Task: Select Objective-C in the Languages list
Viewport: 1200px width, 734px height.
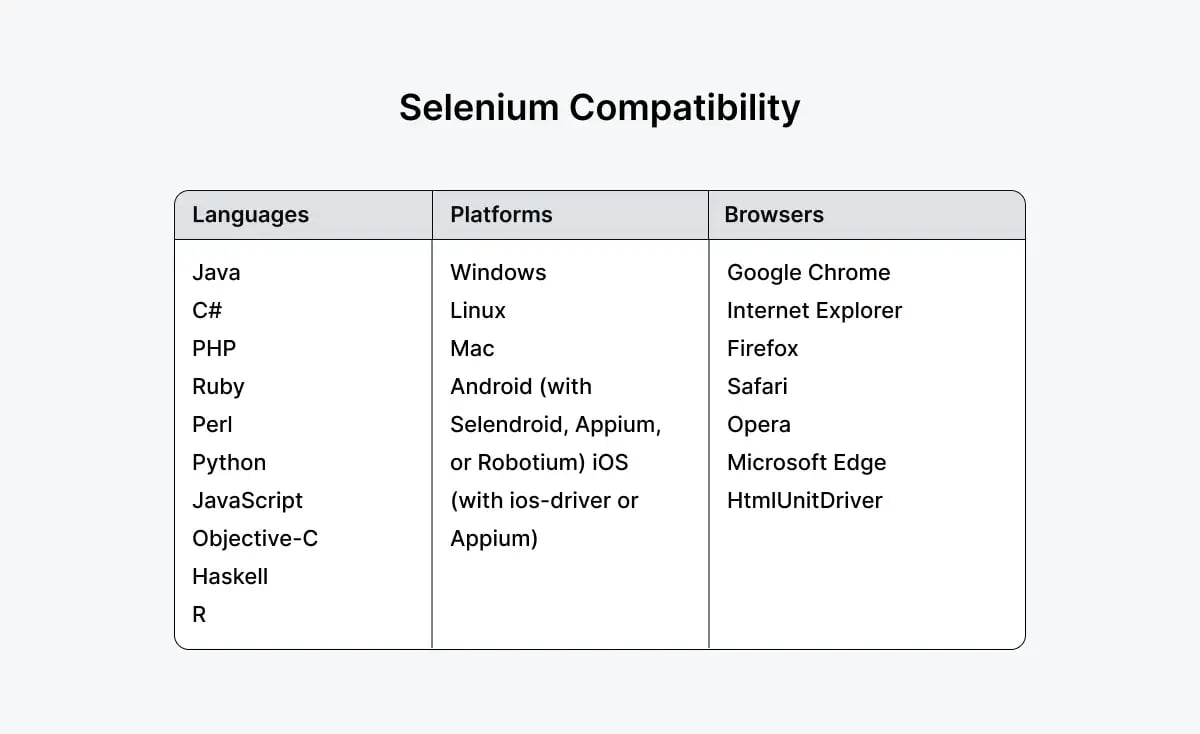Action: 255,539
